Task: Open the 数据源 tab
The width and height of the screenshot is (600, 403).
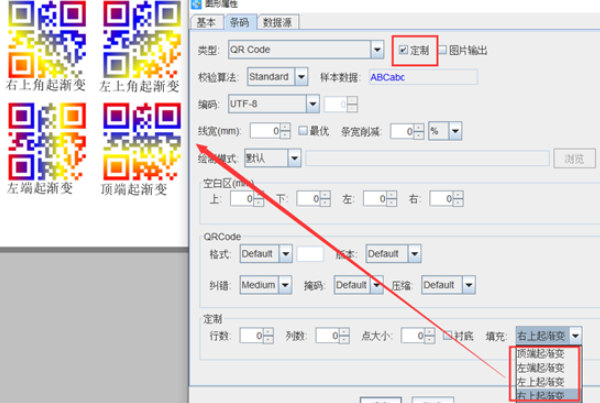Action: [276, 21]
